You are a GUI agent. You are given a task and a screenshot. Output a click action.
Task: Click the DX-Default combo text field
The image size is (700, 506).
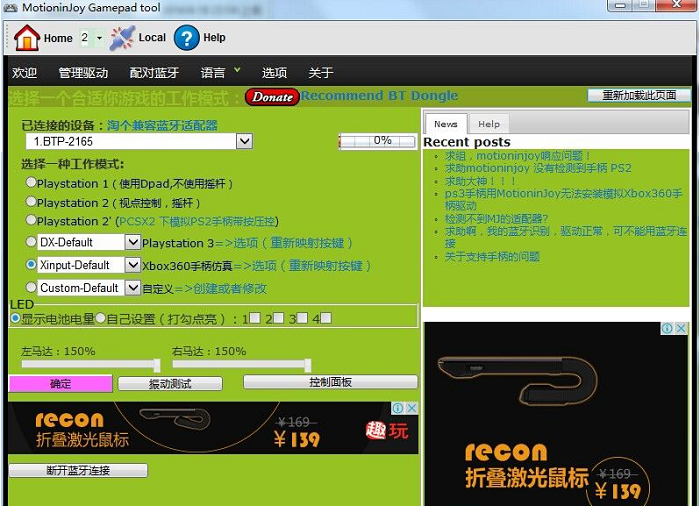click(x=81, y=242)
